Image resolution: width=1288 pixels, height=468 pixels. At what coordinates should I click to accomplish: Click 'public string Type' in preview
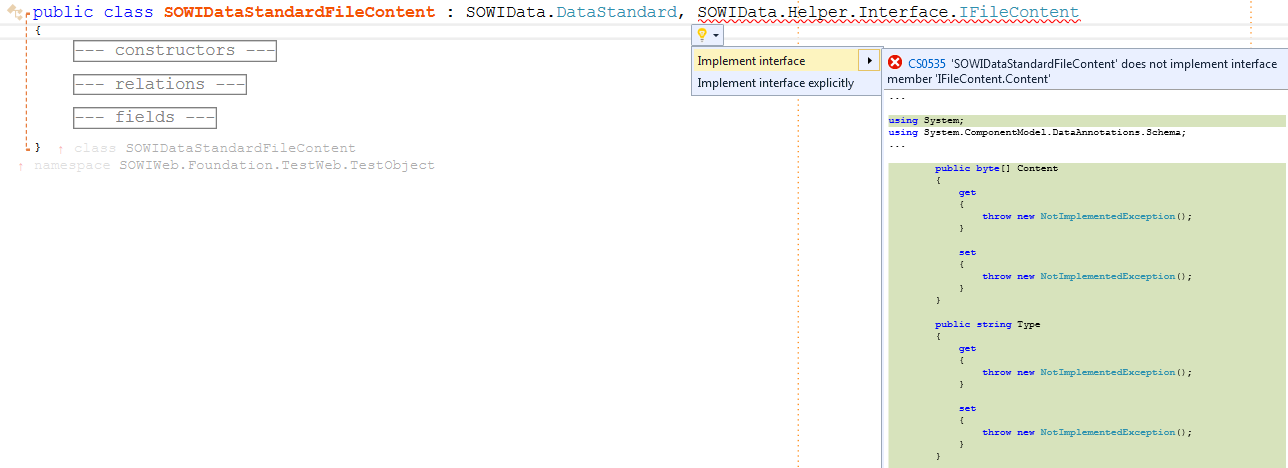click(x=987, y=324)
